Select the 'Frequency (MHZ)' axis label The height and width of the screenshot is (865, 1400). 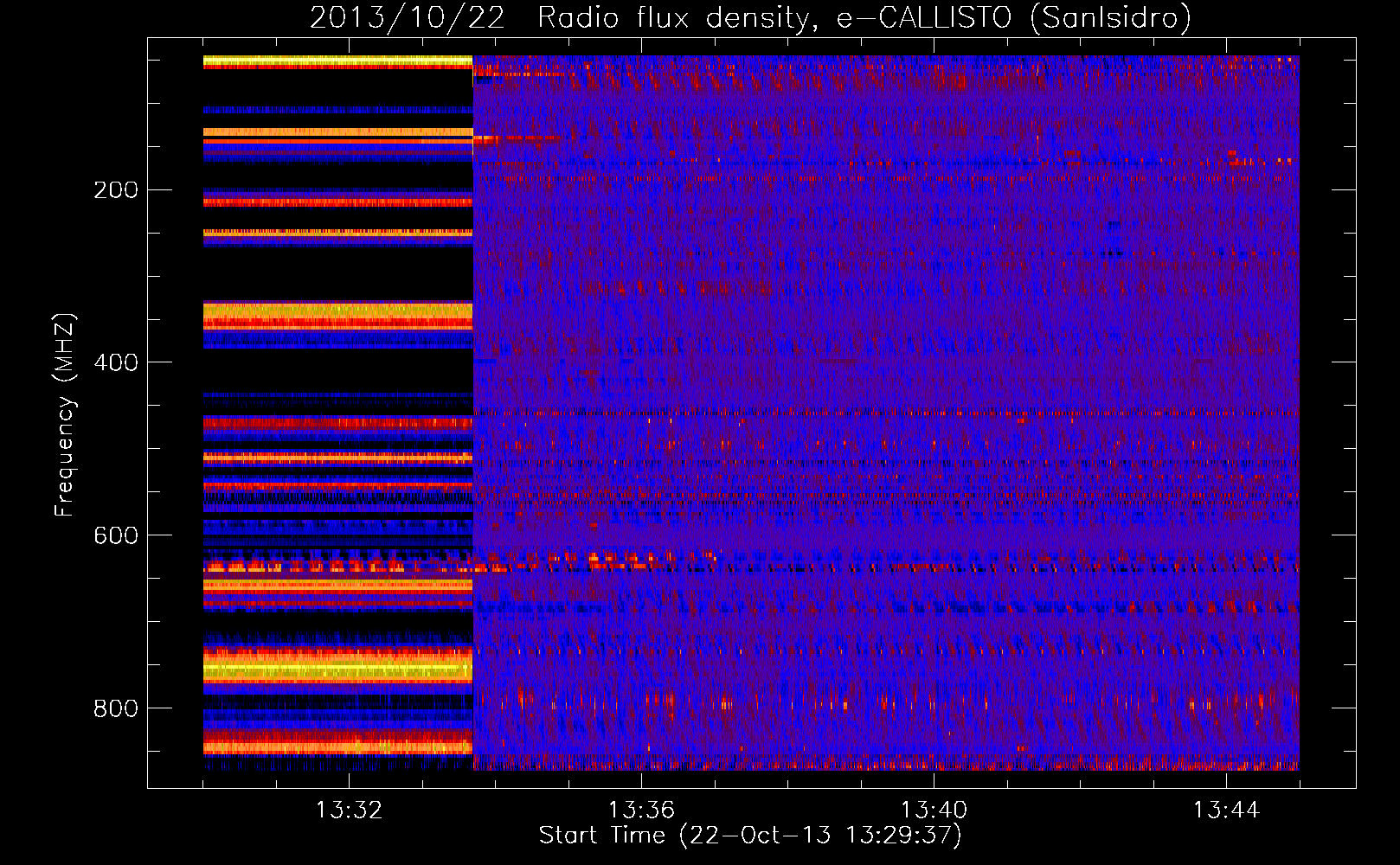pos(65,415)
